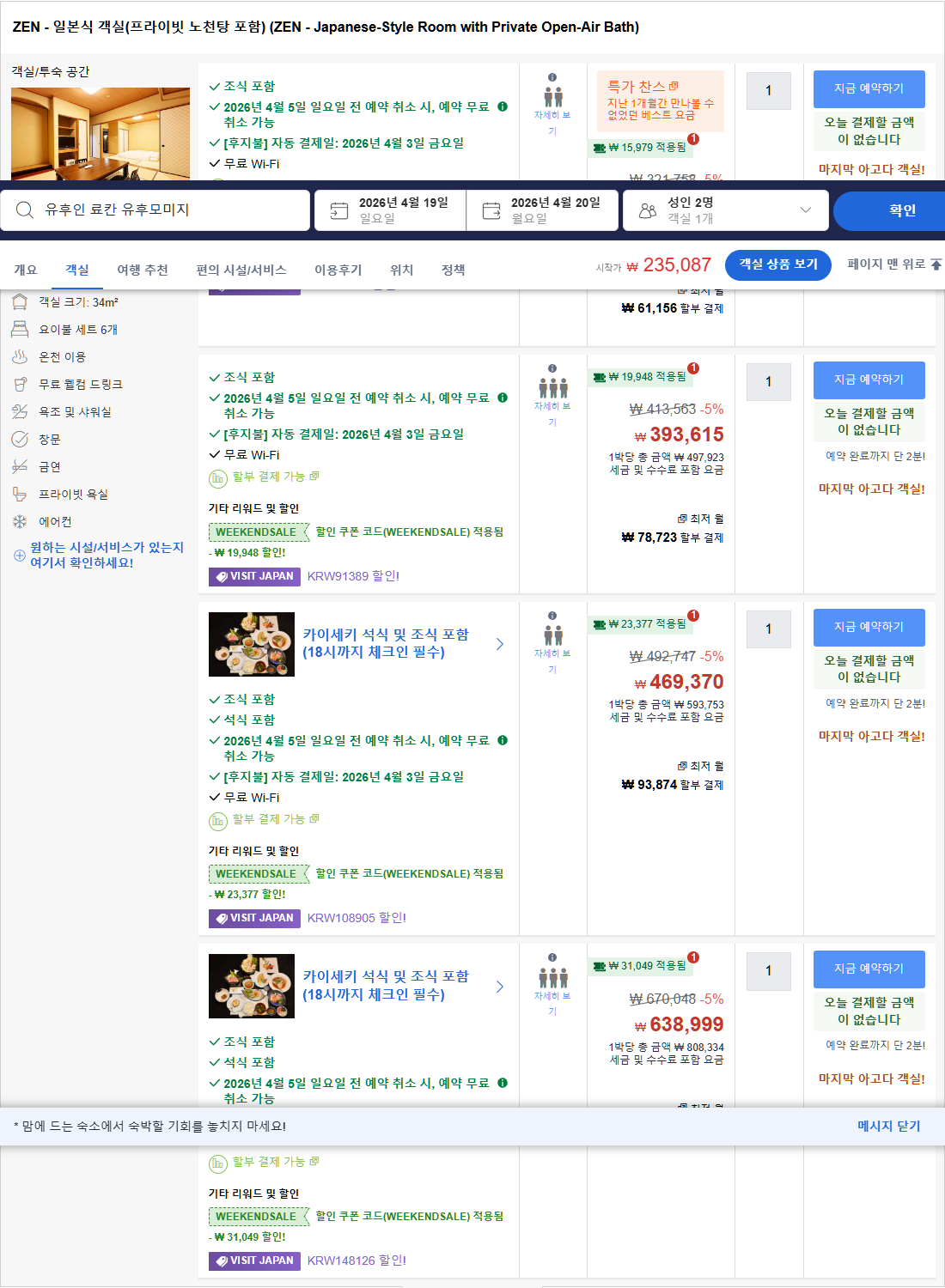This screenshot has height=1288, width=945.
Task: Click the search magnifier icon
Action: (23, 210)
